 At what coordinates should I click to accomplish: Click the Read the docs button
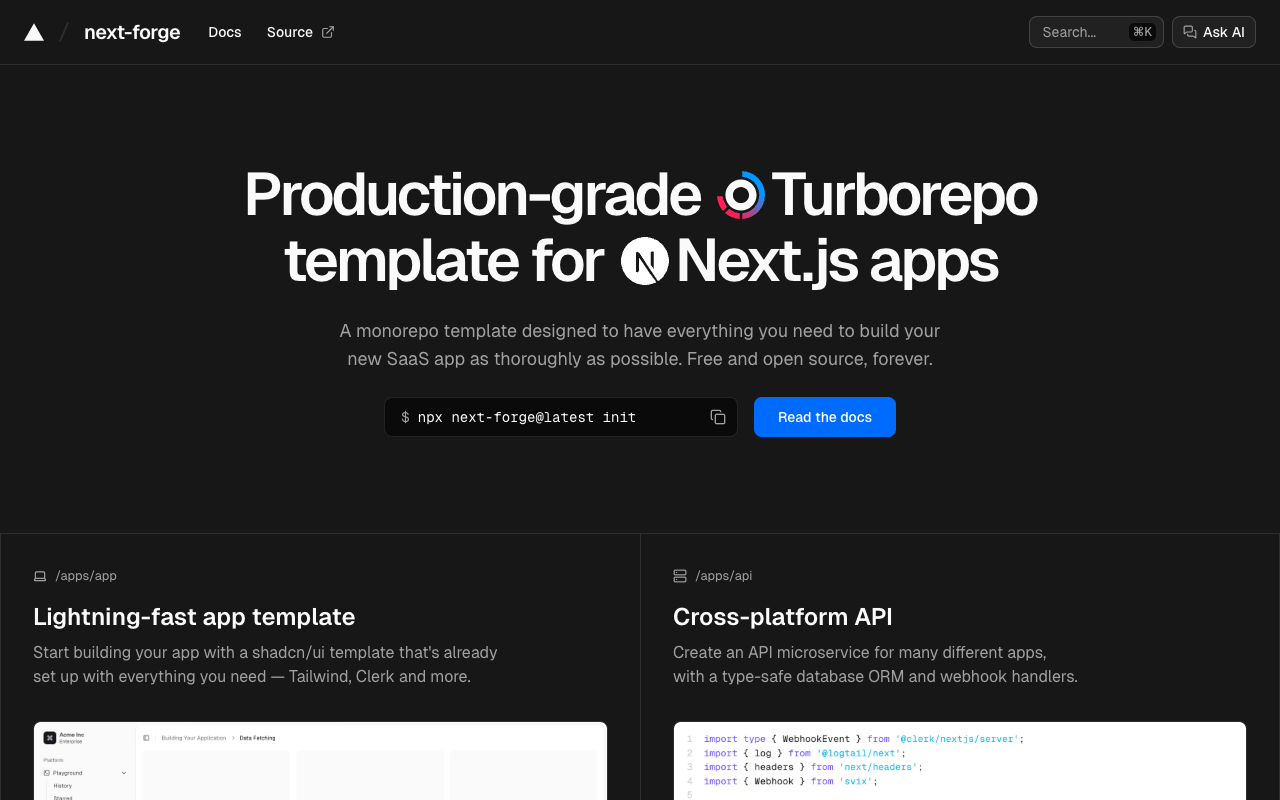(824, 417)
